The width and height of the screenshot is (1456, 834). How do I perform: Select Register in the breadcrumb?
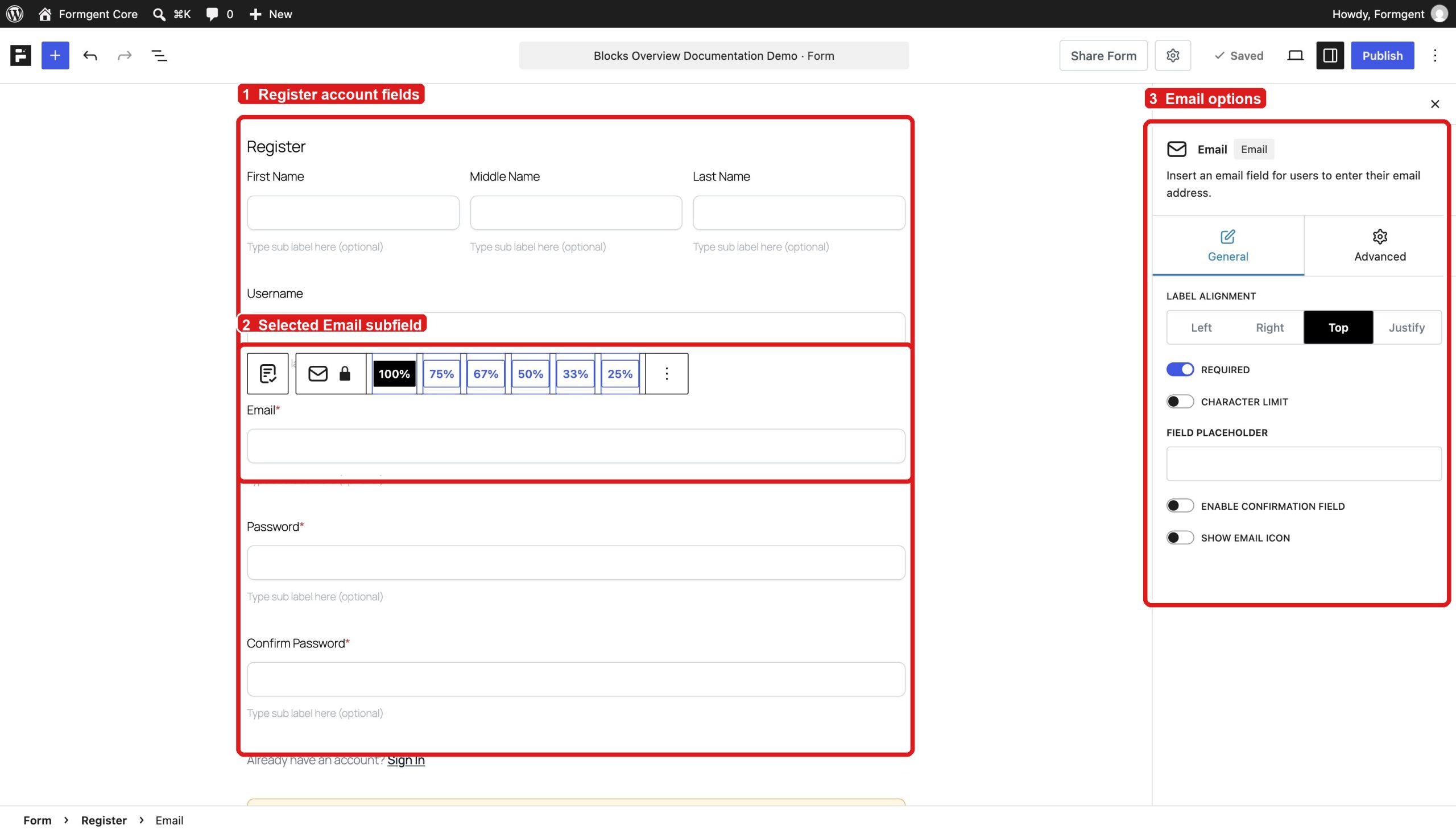[104, 820]
